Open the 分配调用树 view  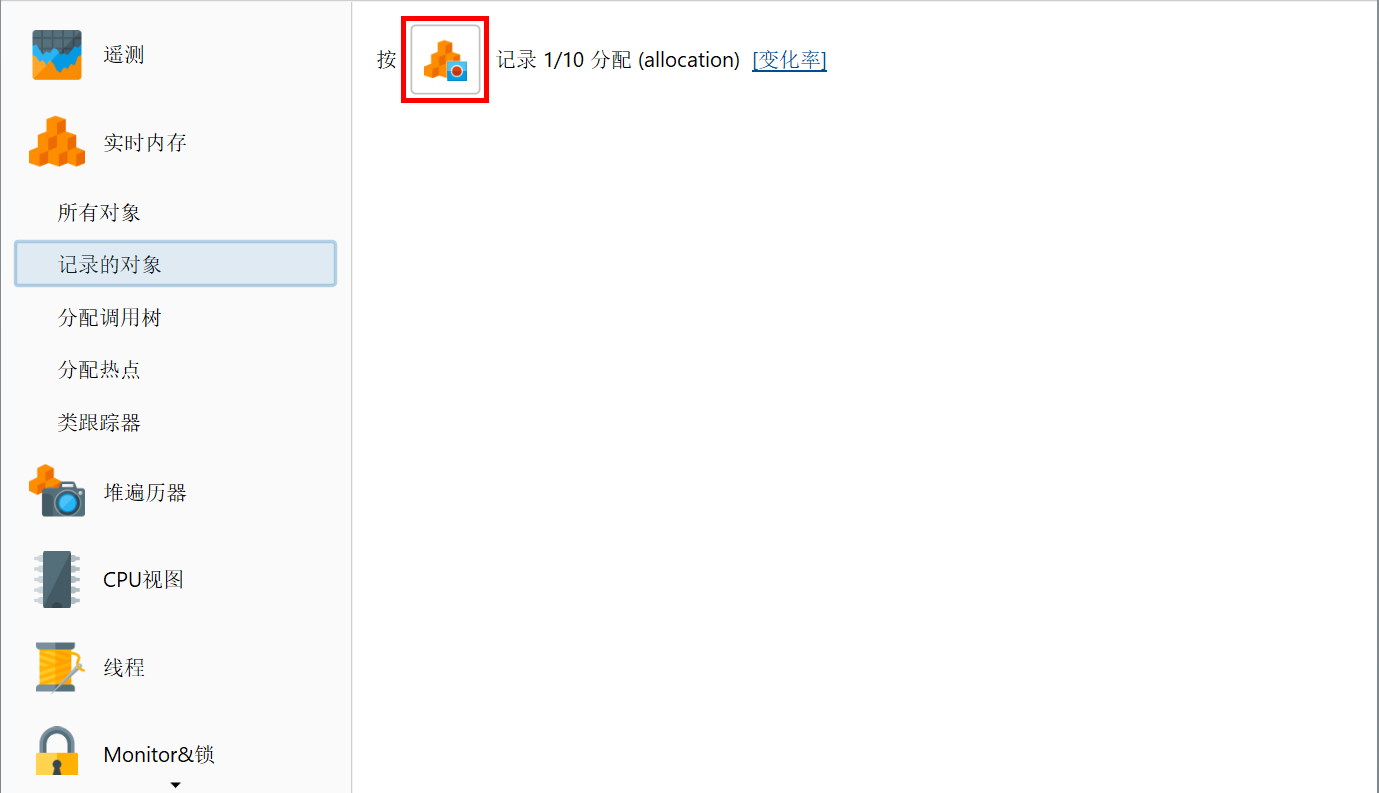tap(110, 318)
